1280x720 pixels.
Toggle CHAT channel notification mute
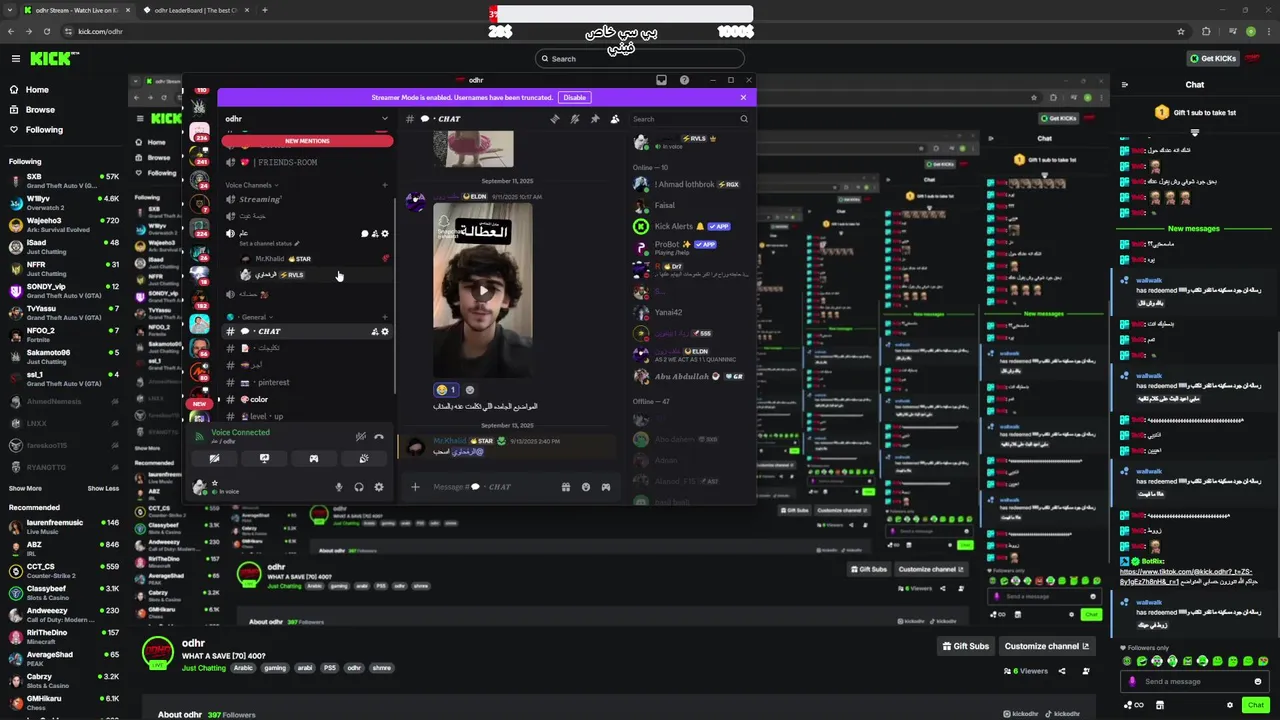tap(575, 119)
